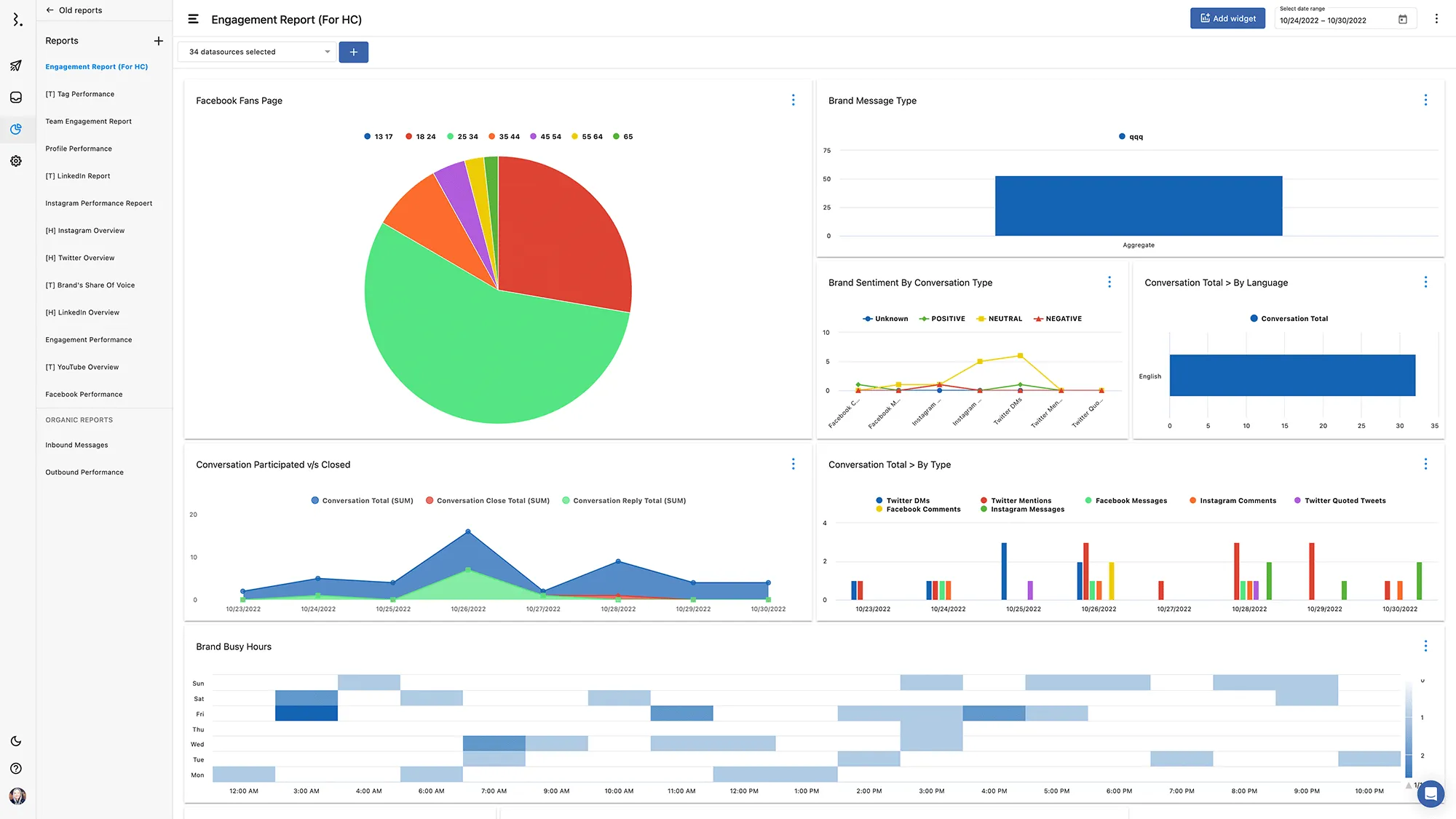Select Inbound Messages organic report
The height and width of the screenshot is (819, 1456).
point(76,445)
